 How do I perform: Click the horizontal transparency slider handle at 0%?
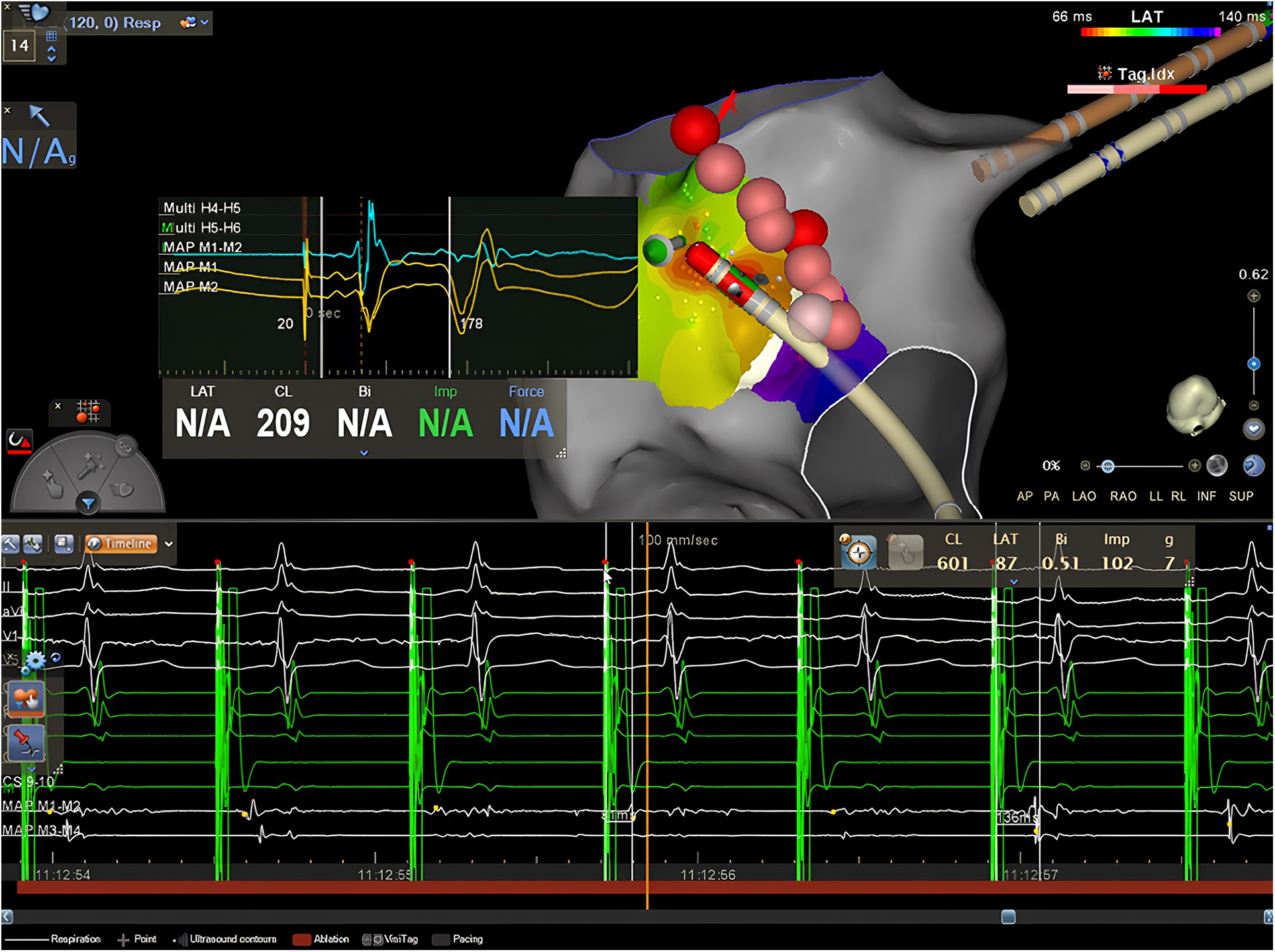click(x=1107, y=466)
